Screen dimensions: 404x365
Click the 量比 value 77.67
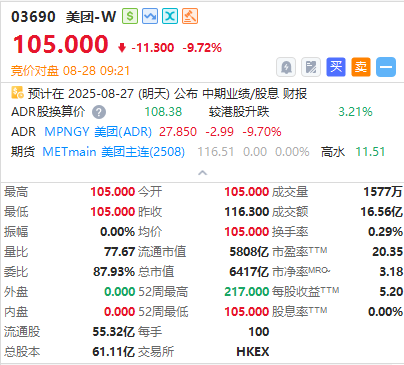tap(119, 252)
